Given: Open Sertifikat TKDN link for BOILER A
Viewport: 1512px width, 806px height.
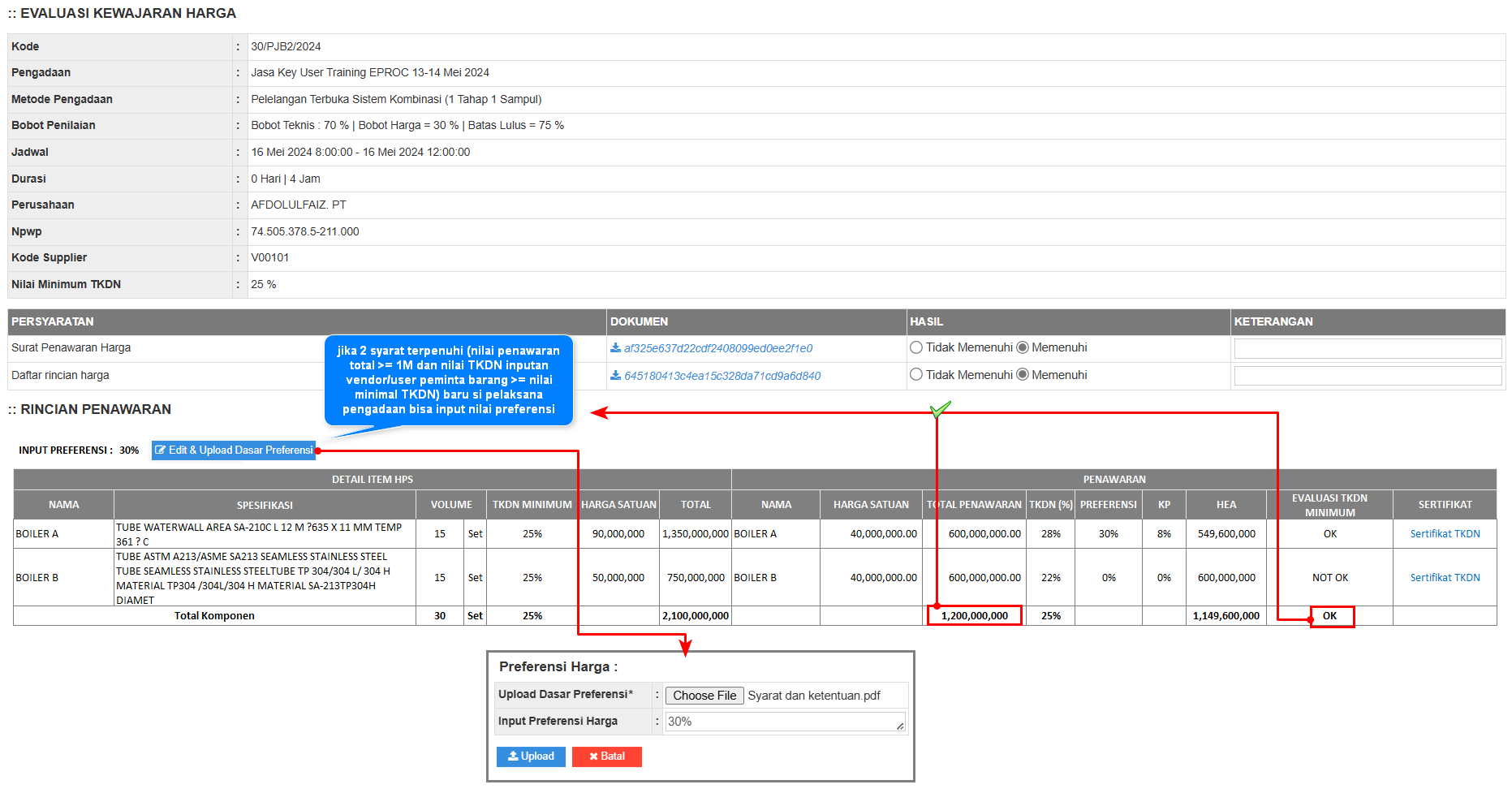Looking at the screenshot, I should pos(1445,534).
